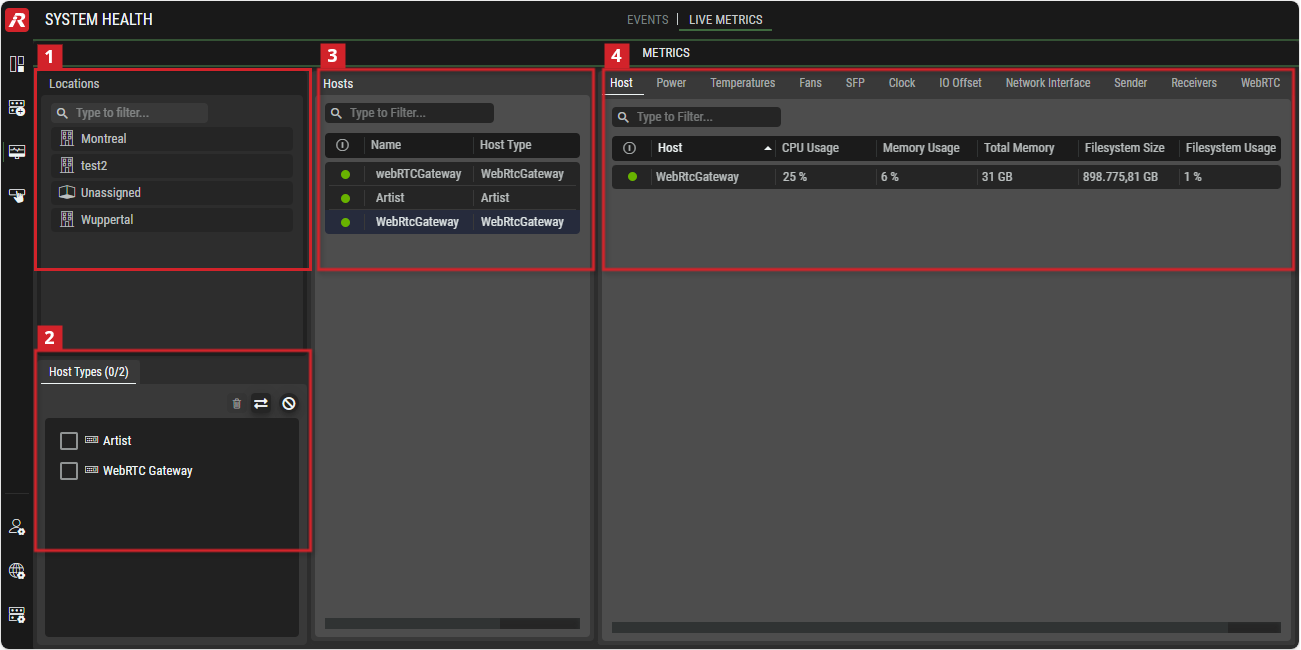Image resolution: width=1301 pixels, height=650 pixels.
Task: Select the Host Types (0/2) tab
Action: 89,372
